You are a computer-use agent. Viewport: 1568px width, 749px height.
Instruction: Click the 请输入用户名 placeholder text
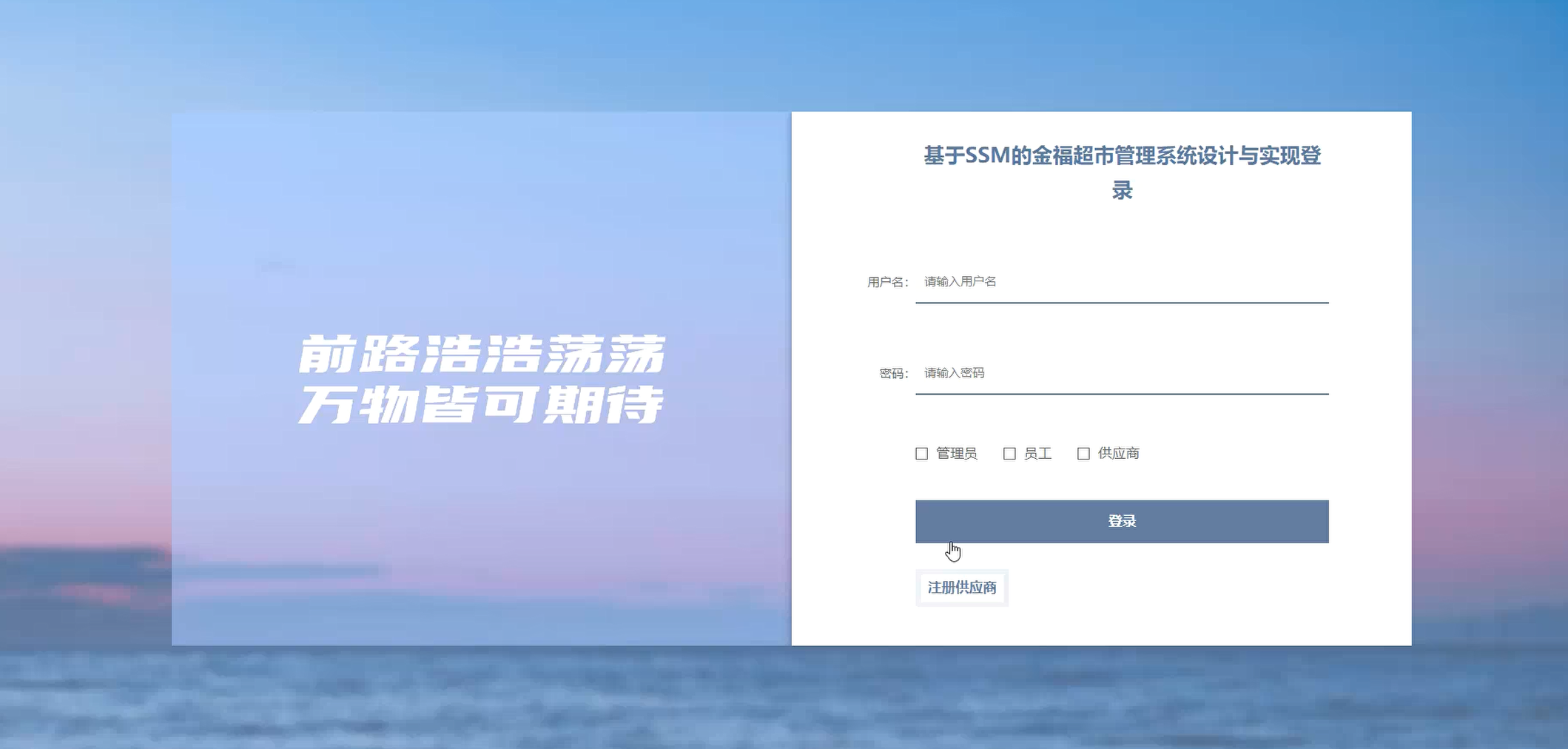[x=960, y=281]
